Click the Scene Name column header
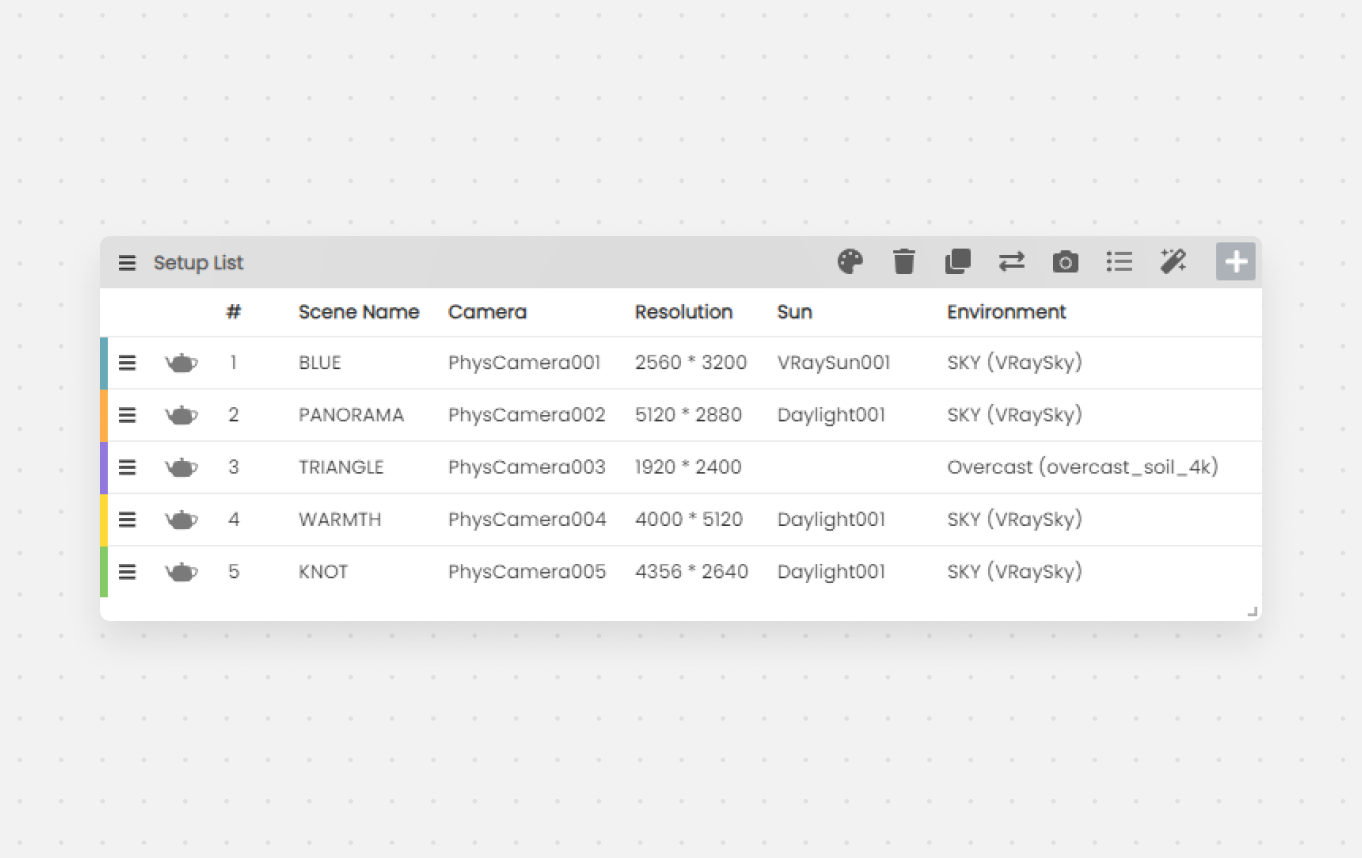 [359, 312]
